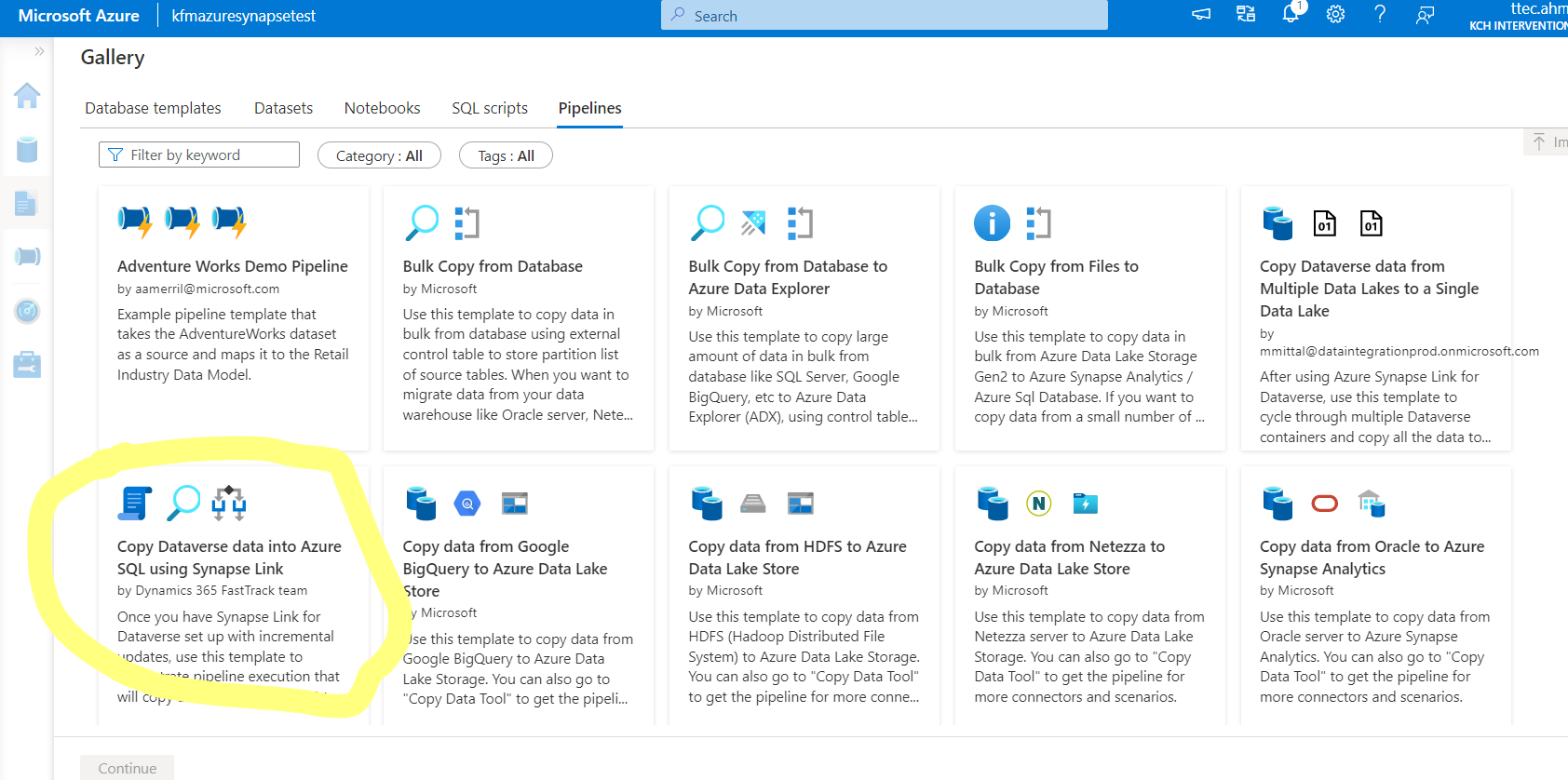
Task: Click Data Lake Store lightning folder icon in Netezza card
Action: 1085,504
